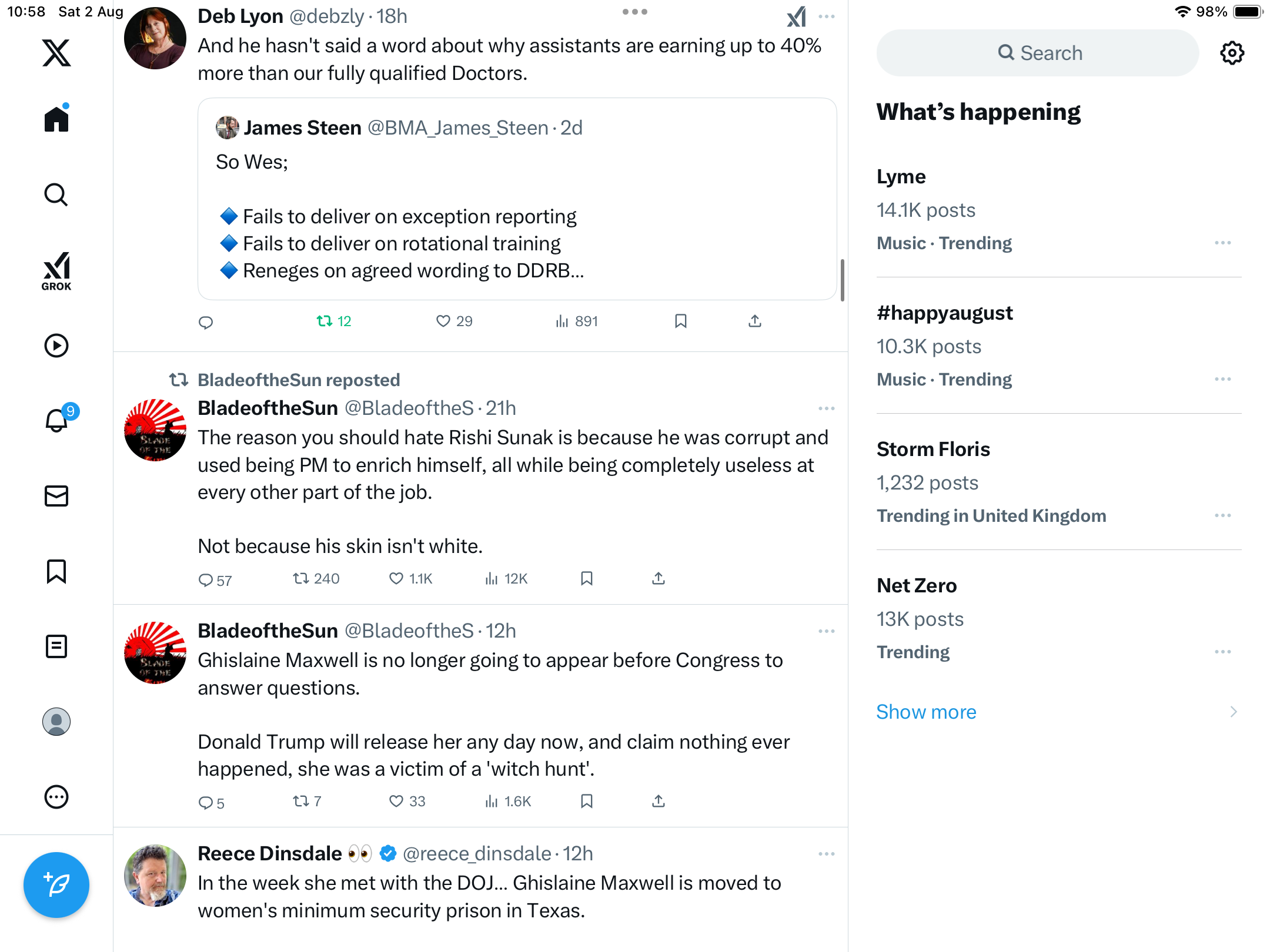The height and width of the screenshot is (952, 1270).
Task: Open more options for Lyme trend
Action: point(1222,243)
